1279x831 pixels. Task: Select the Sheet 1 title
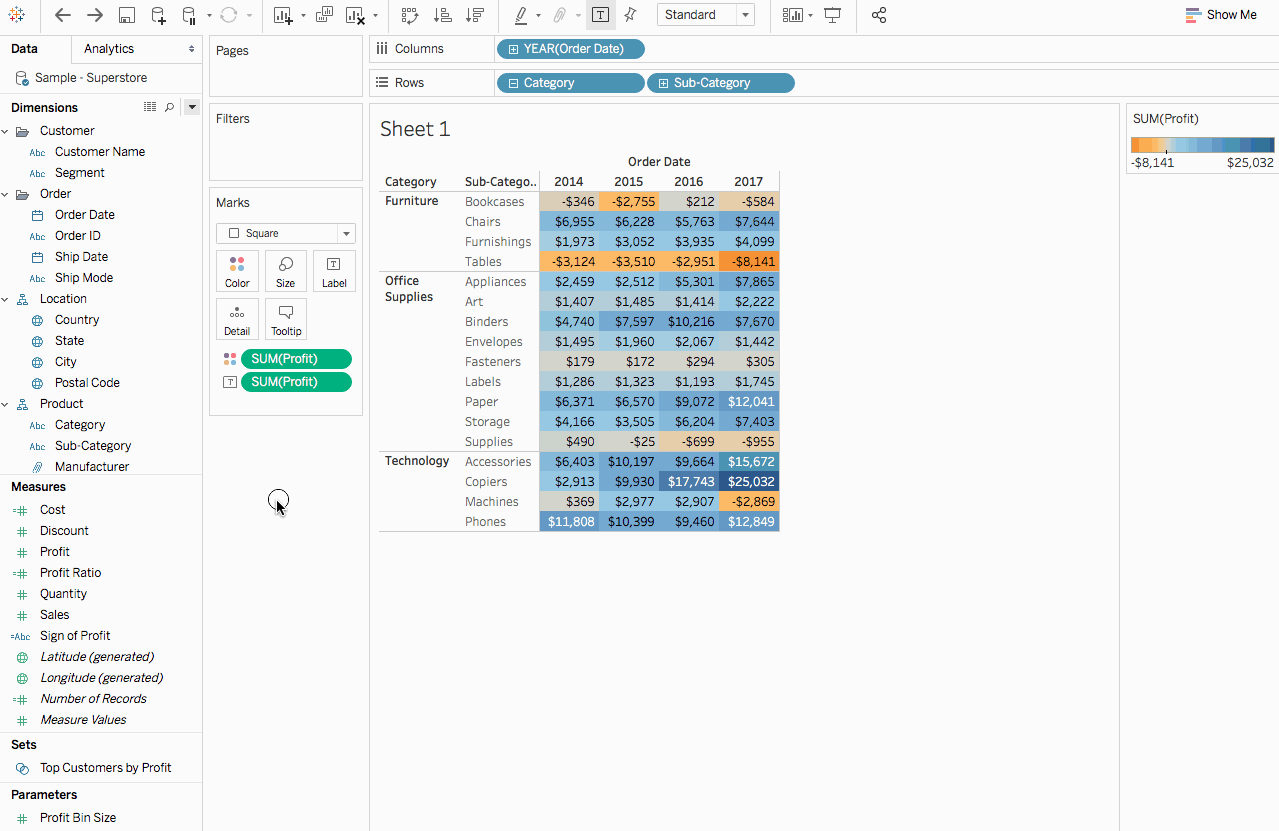pos(414,128)
